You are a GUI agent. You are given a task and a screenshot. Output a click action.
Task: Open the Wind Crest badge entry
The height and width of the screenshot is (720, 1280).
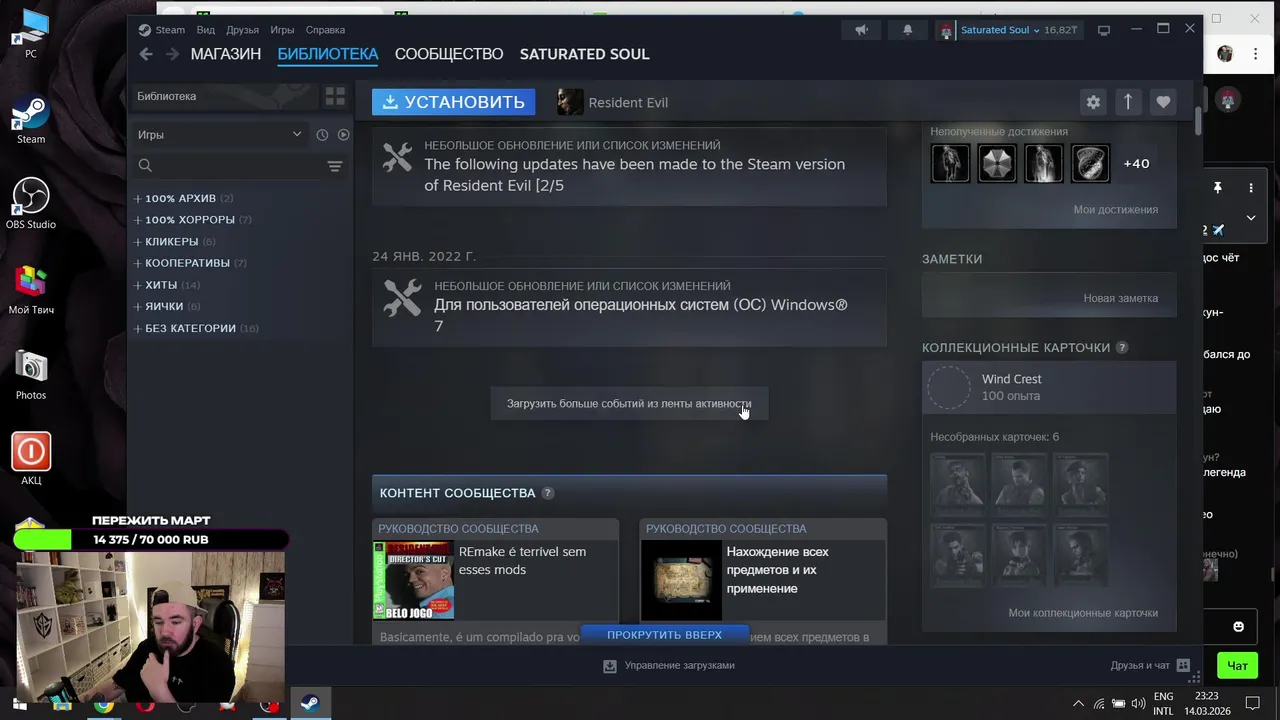(x=1049, y=387)
